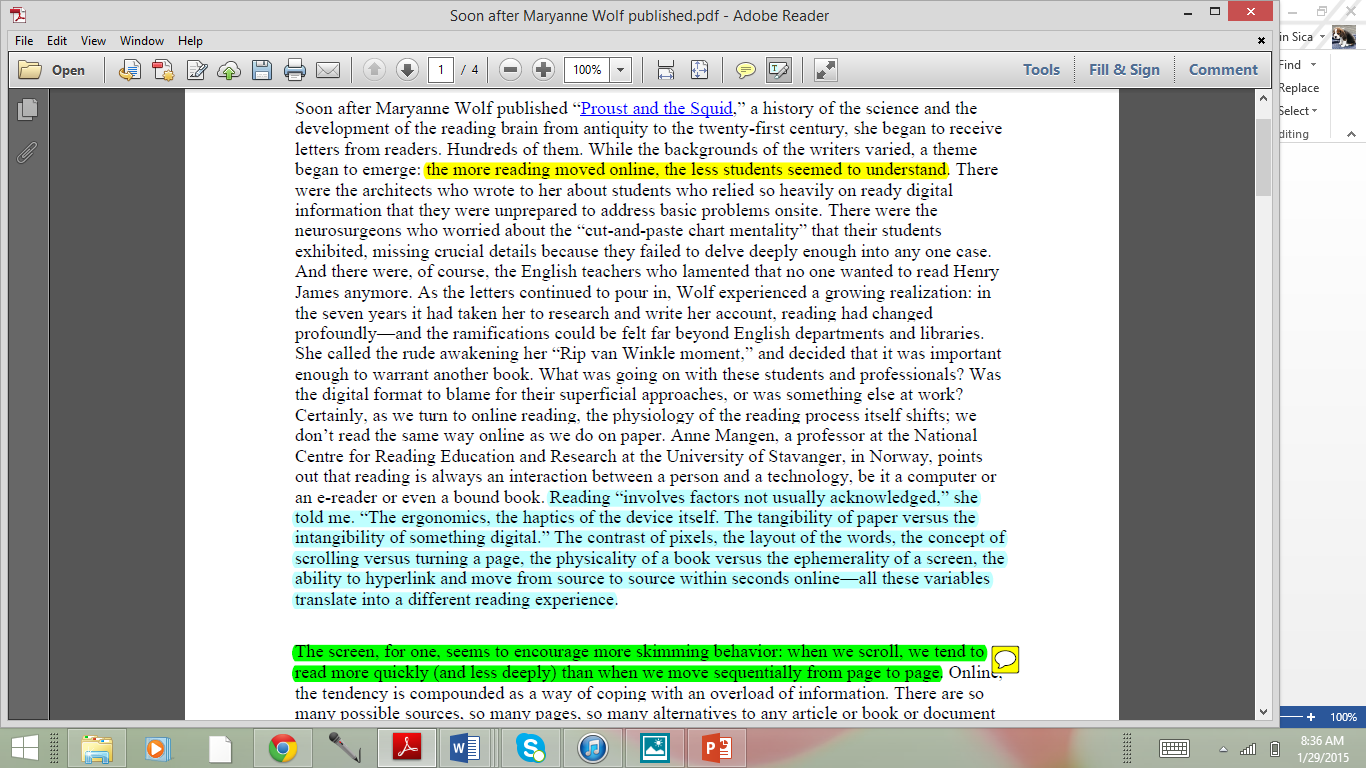
Task: Open the Windows Start button
Action: pos(23,748)
